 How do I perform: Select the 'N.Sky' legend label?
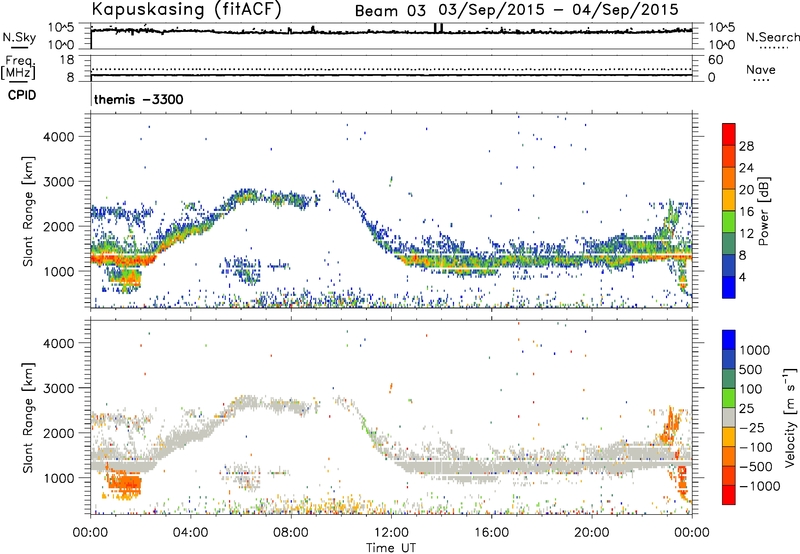click(x=19, y=37)
